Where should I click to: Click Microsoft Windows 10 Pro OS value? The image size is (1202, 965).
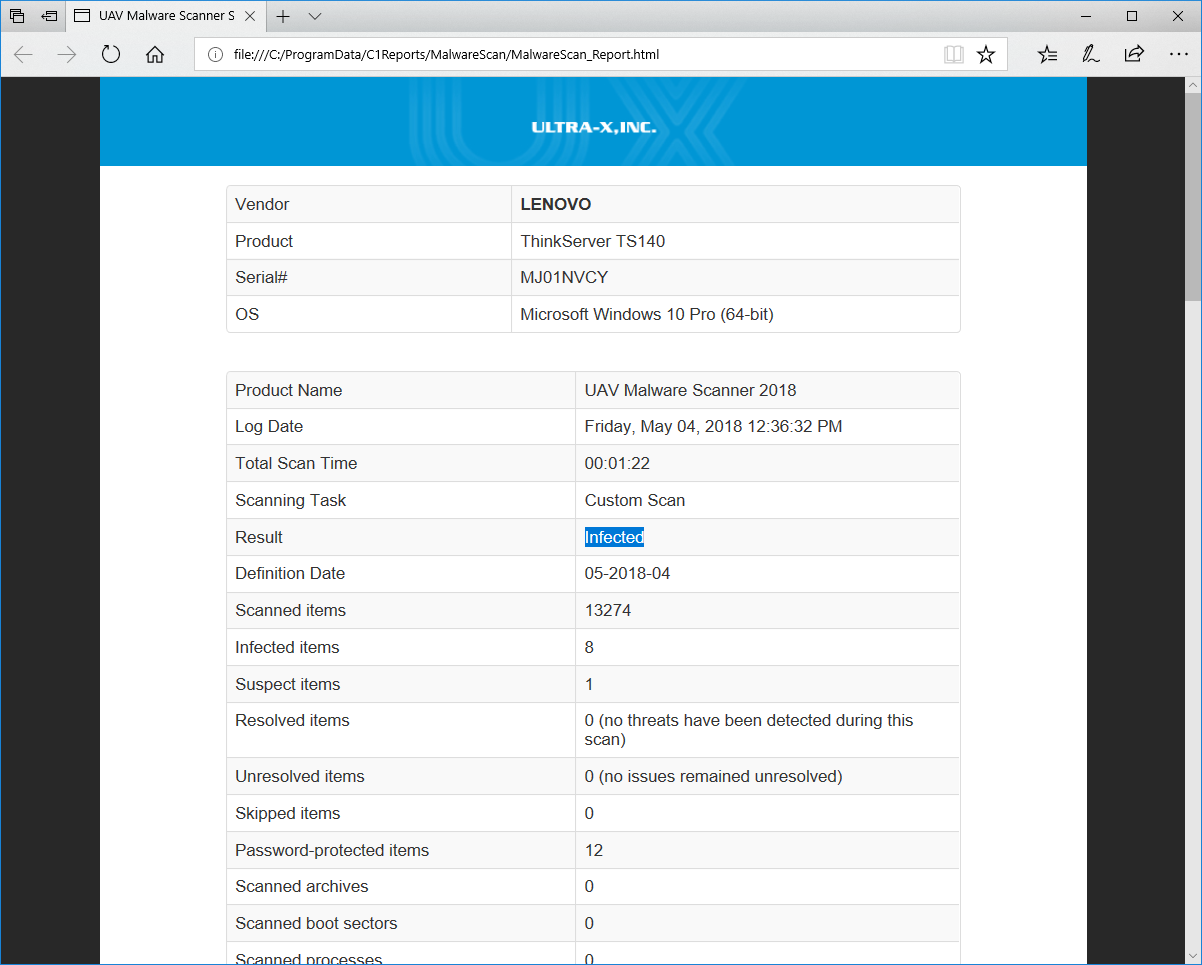click(647, 314)
